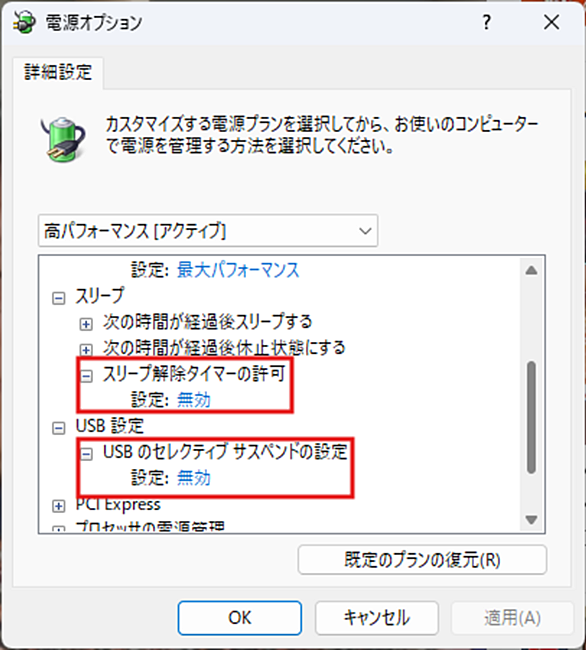Click 無効 value under USB selective suspend
This screenshot has width=586, height=650.
click(x=194, y=478)
